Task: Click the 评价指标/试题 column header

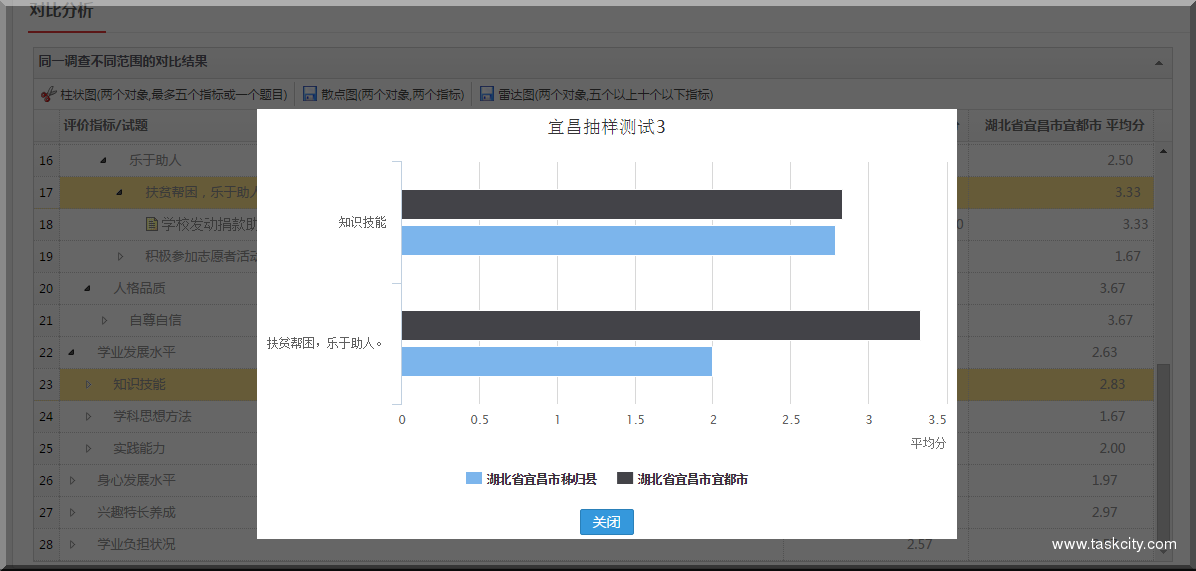Action: (106, 125)
